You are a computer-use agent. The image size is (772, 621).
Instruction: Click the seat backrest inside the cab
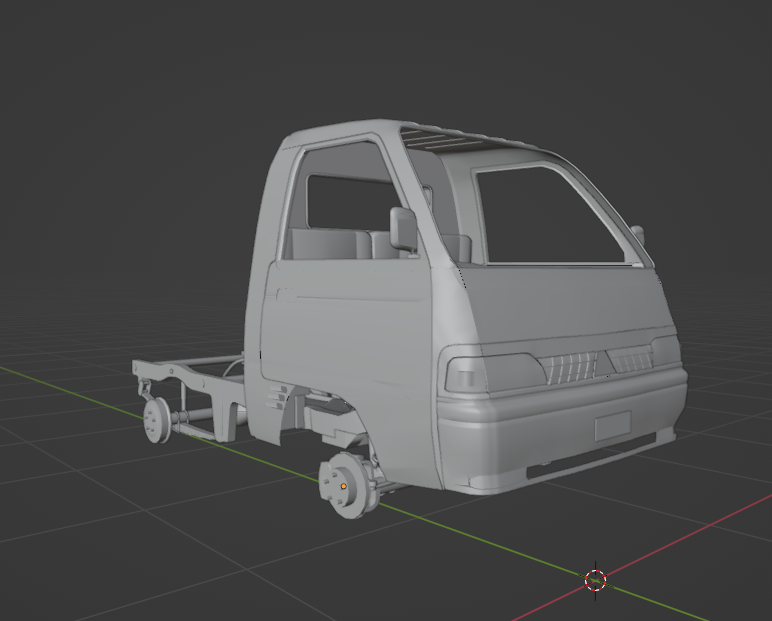coord(329,244)
